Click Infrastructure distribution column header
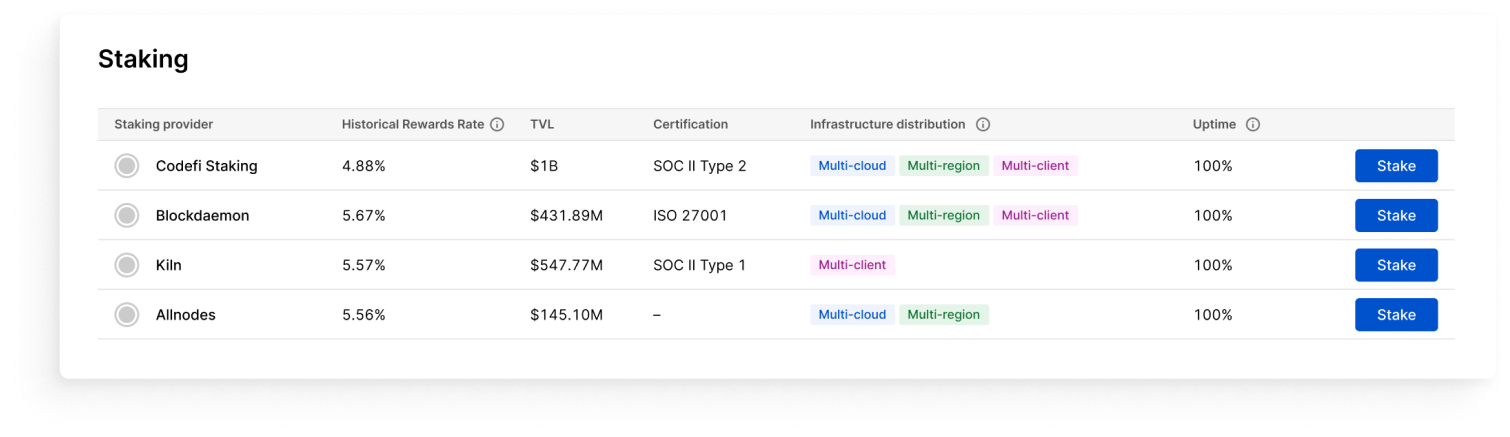Viewport: 1510px width, 437px height. point(888,125)
